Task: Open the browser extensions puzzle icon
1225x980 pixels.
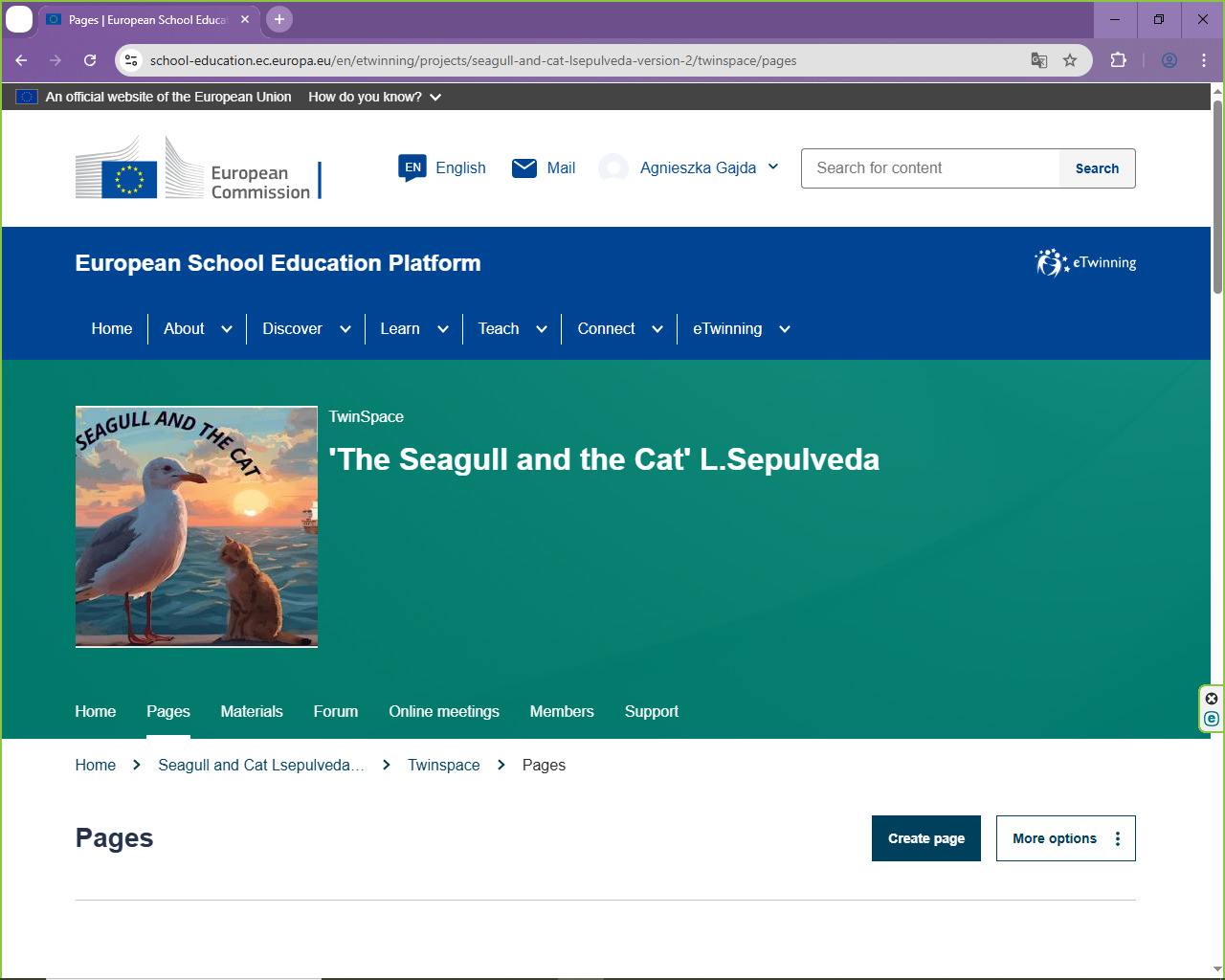Action: pyautogui.click(x=1118, y=60)
